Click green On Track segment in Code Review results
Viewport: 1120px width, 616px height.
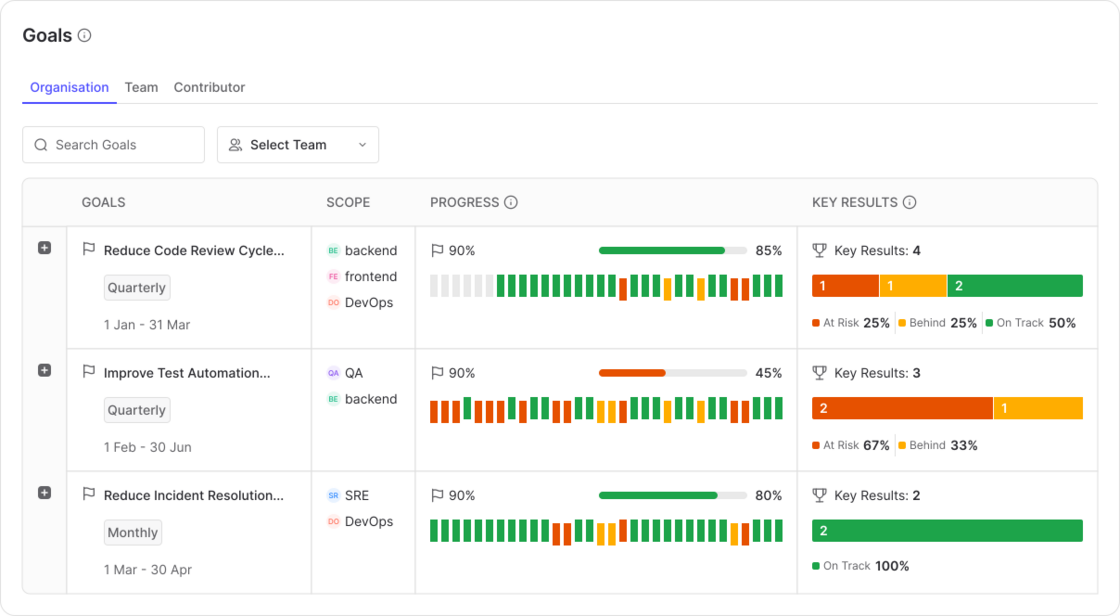click(1015, 286)
